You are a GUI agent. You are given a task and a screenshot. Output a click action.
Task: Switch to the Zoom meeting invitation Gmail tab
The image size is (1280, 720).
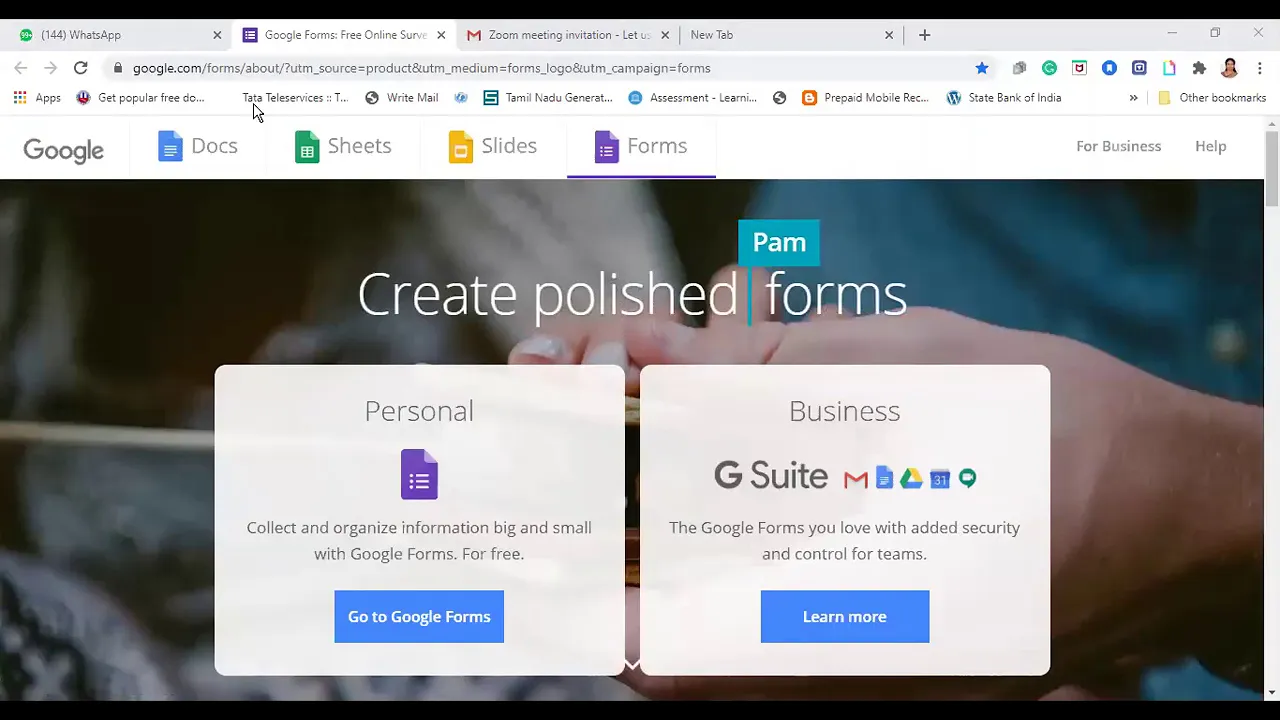pyautogui.click(x=566, y=35)
